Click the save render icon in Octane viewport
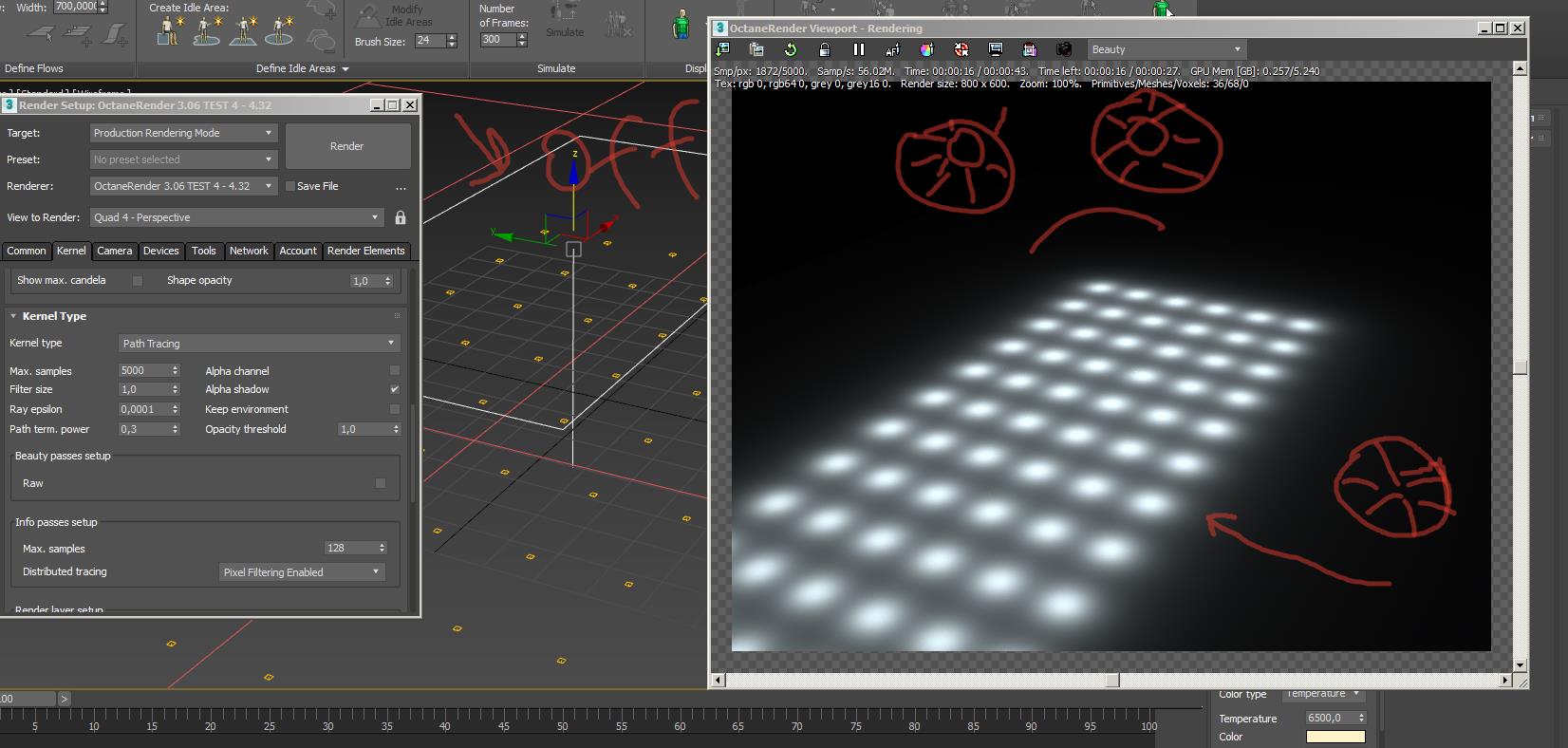 coord(722,49)
